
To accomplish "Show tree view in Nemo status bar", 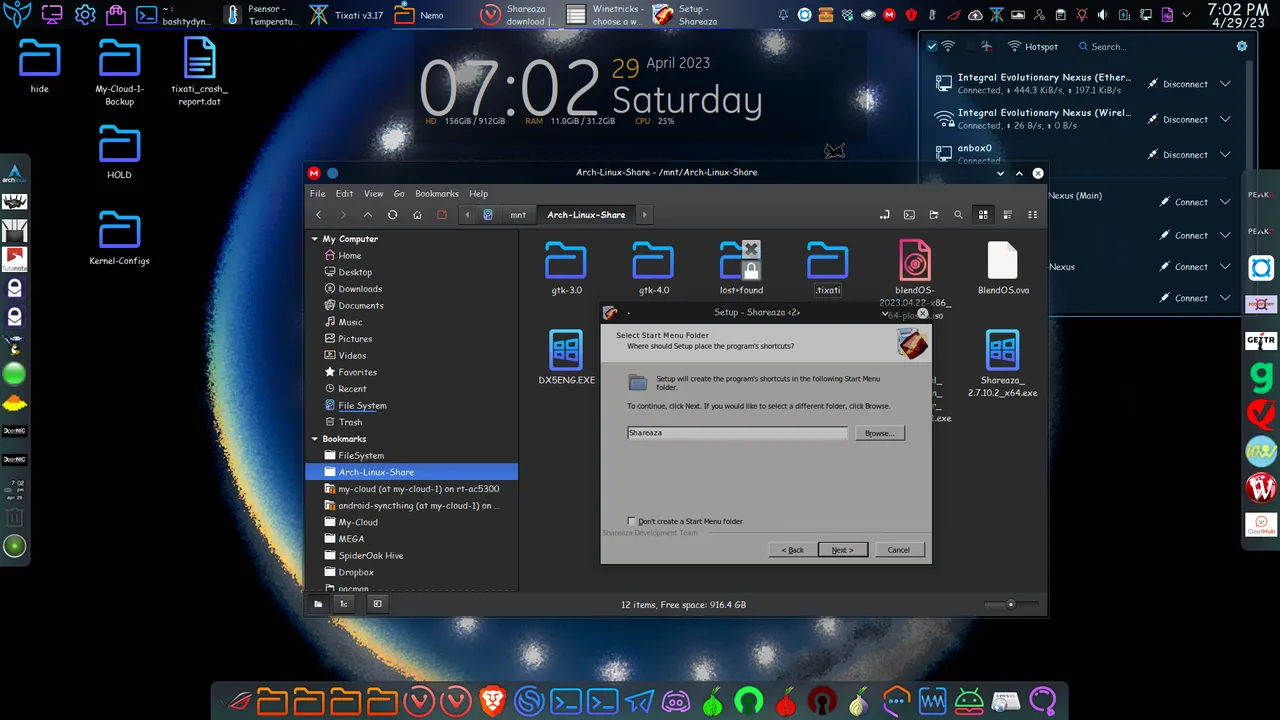I will pos(344,604).
